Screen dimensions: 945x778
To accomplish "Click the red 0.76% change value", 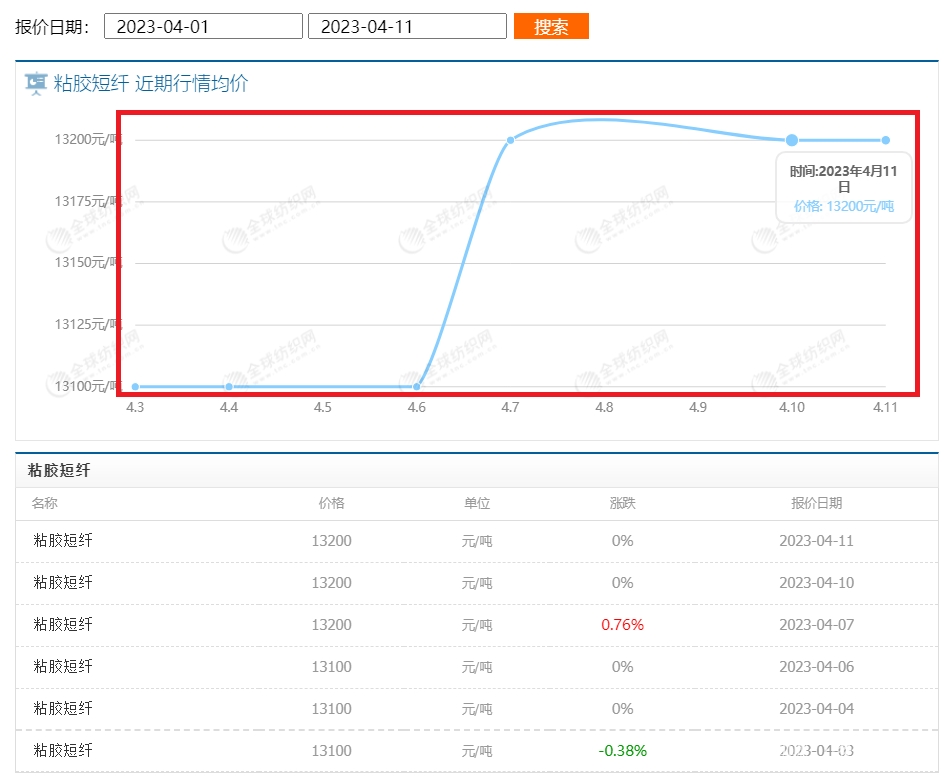I will (622, 625).
